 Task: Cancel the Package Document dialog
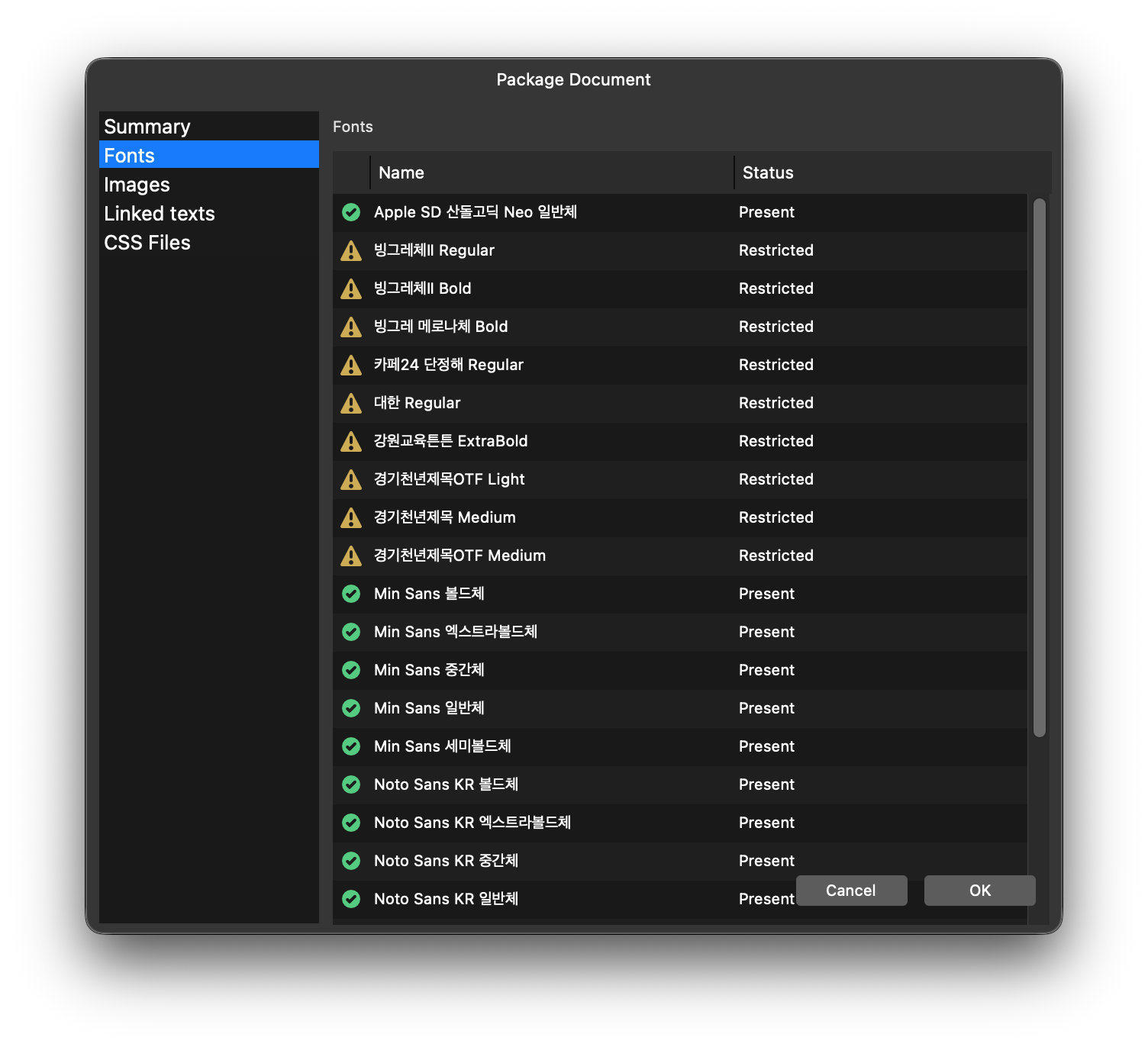click(x=851, y=891)
